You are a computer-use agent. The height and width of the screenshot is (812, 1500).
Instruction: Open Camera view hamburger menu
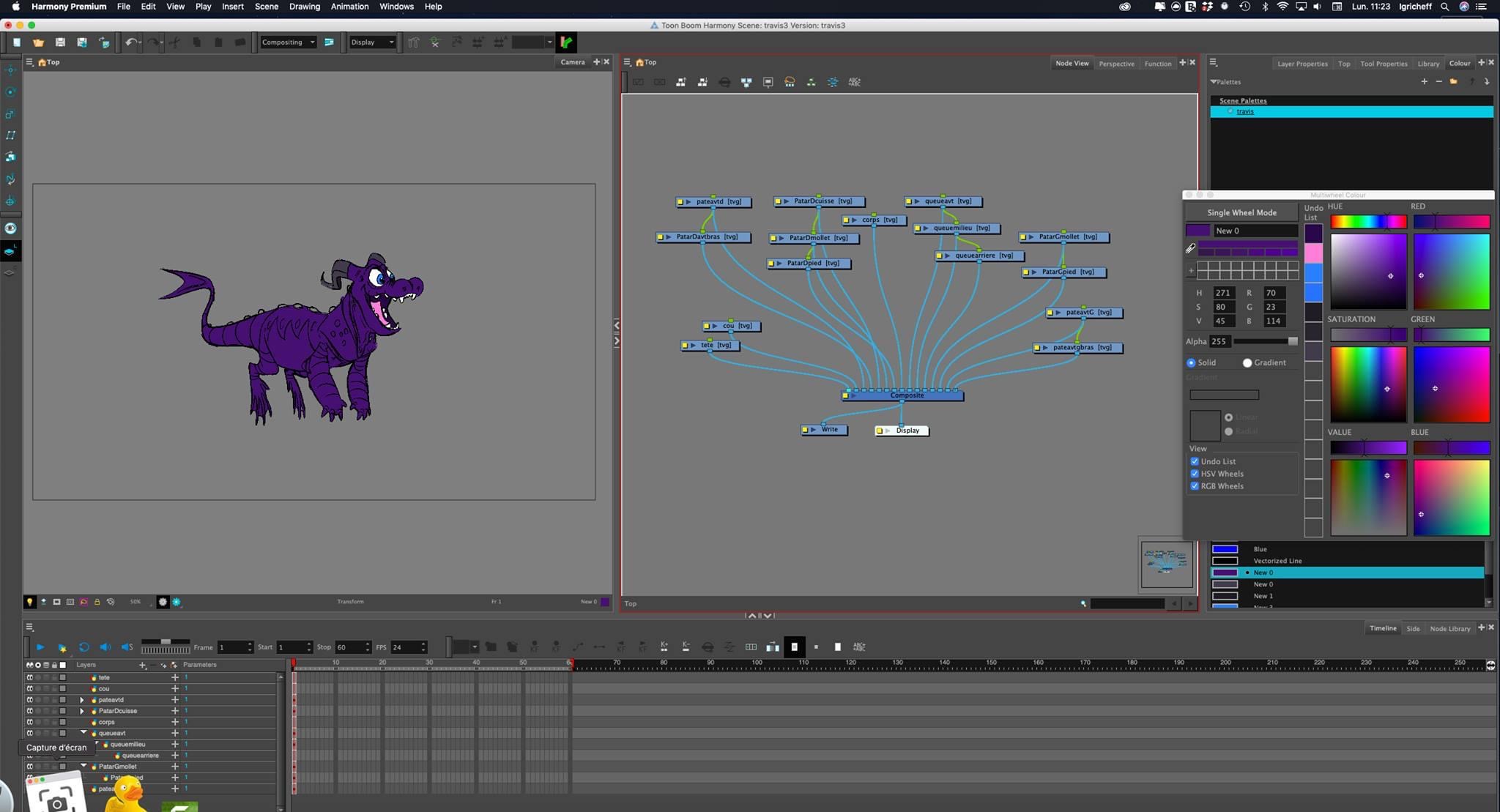point(30,62)
